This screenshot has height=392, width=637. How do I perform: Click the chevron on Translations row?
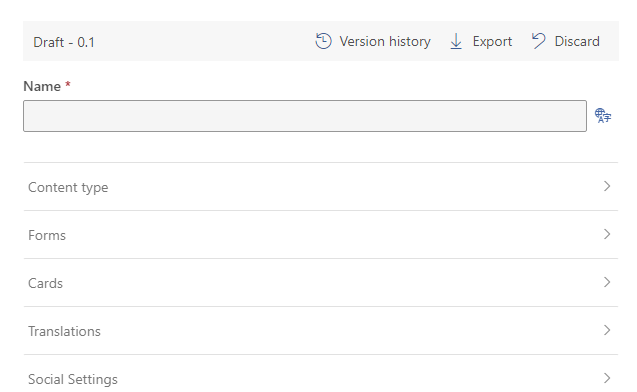click(x=607, y=330)
